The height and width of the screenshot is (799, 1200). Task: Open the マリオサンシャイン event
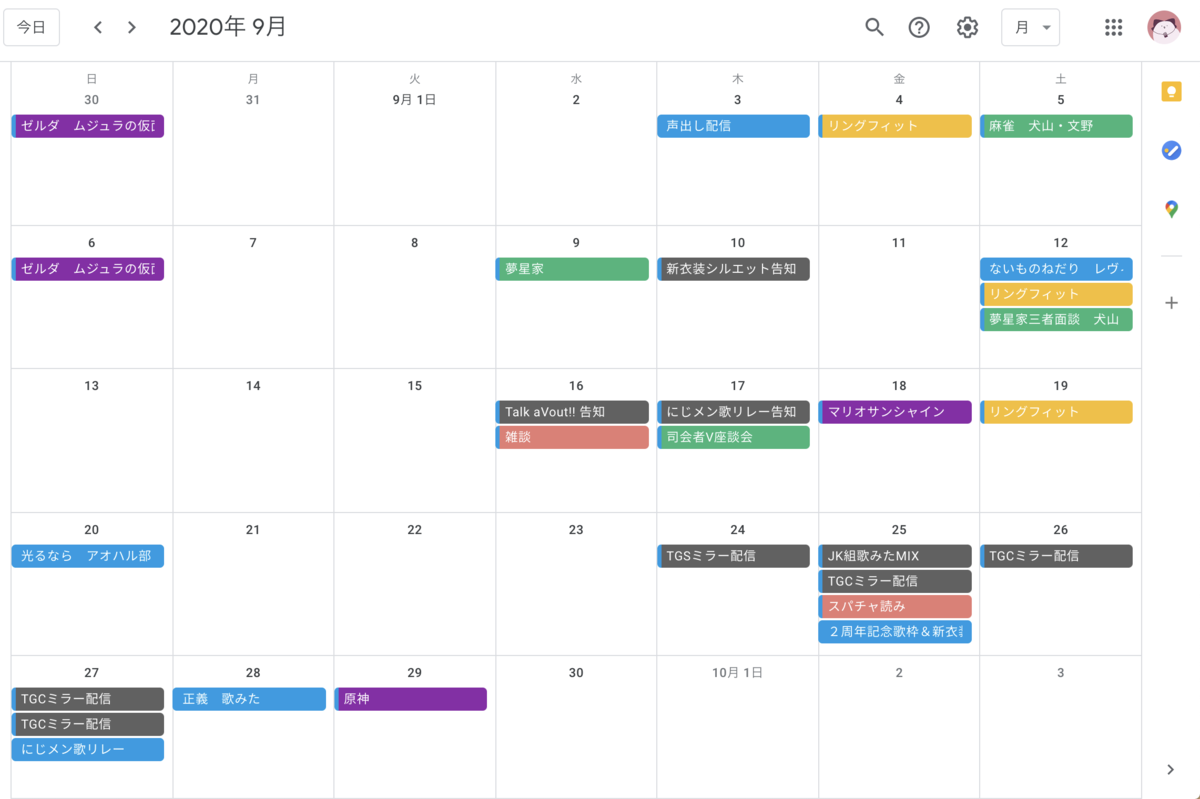click(895, 412)
